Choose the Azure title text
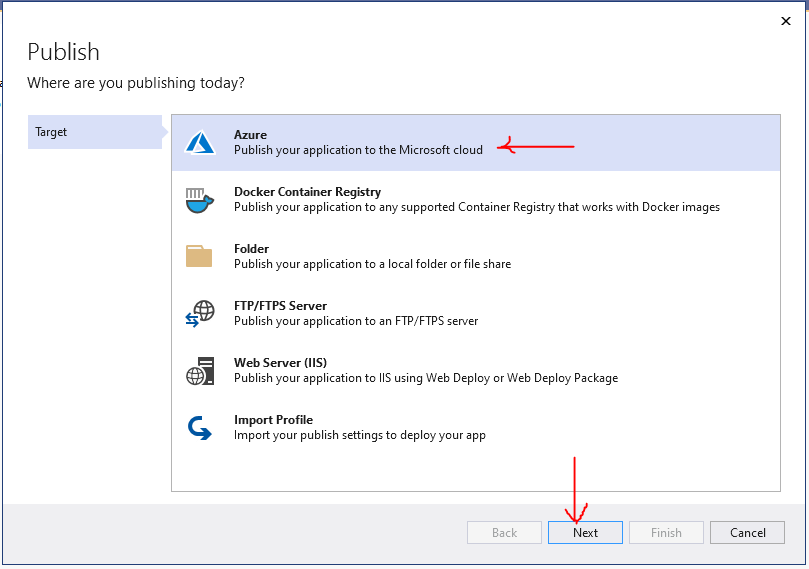Image resolution: width=809 pixels, height=569 pixels. [250, 135]
